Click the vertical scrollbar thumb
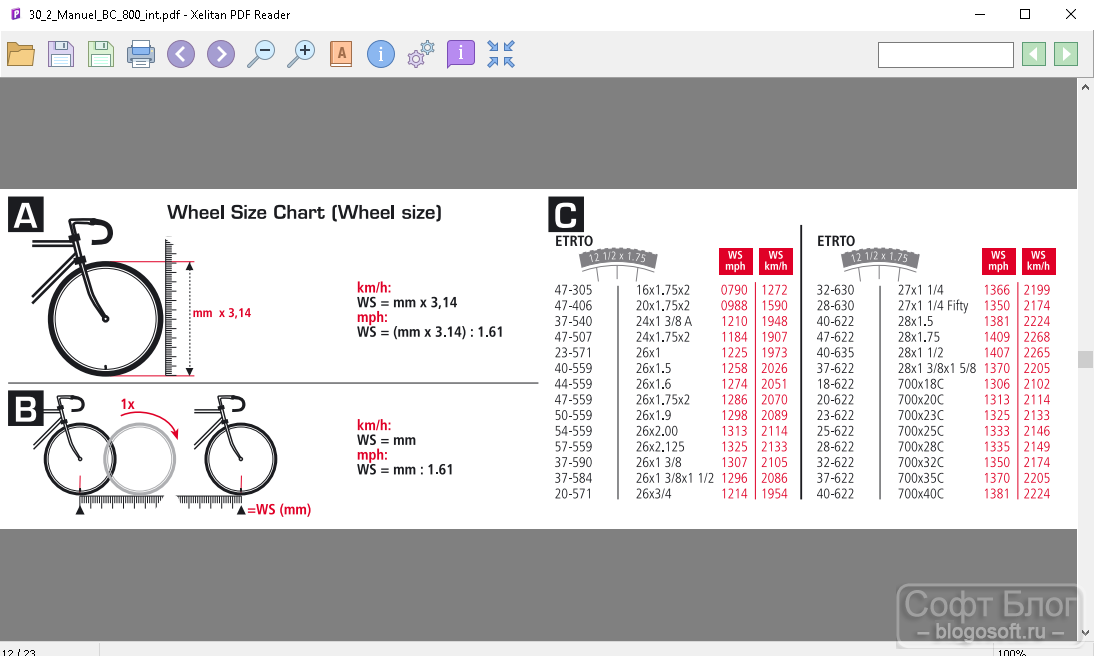The width and height of the screenshot is (1094, 656). pos(1085,359)
